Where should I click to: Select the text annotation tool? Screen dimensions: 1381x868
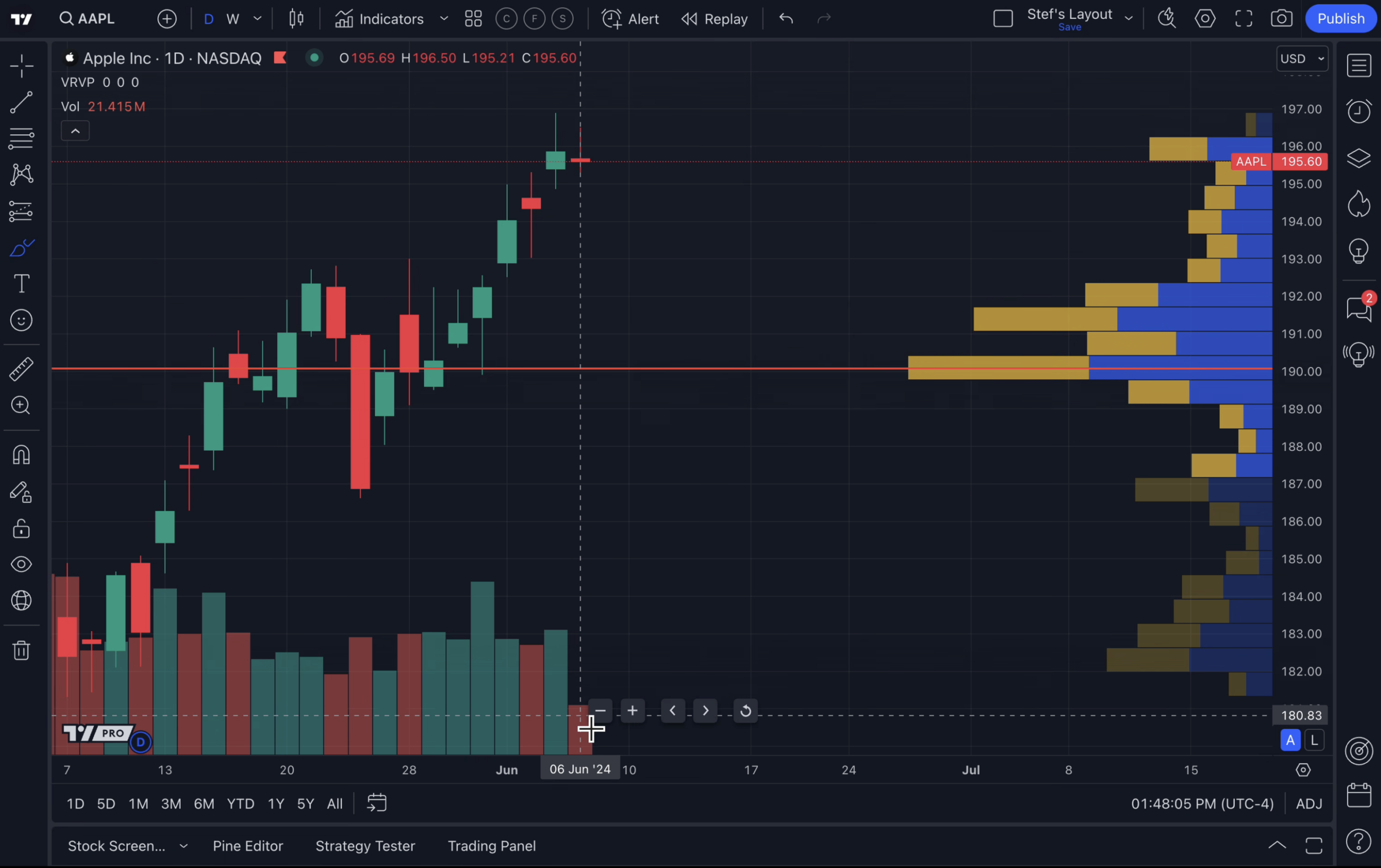point(21,283)
